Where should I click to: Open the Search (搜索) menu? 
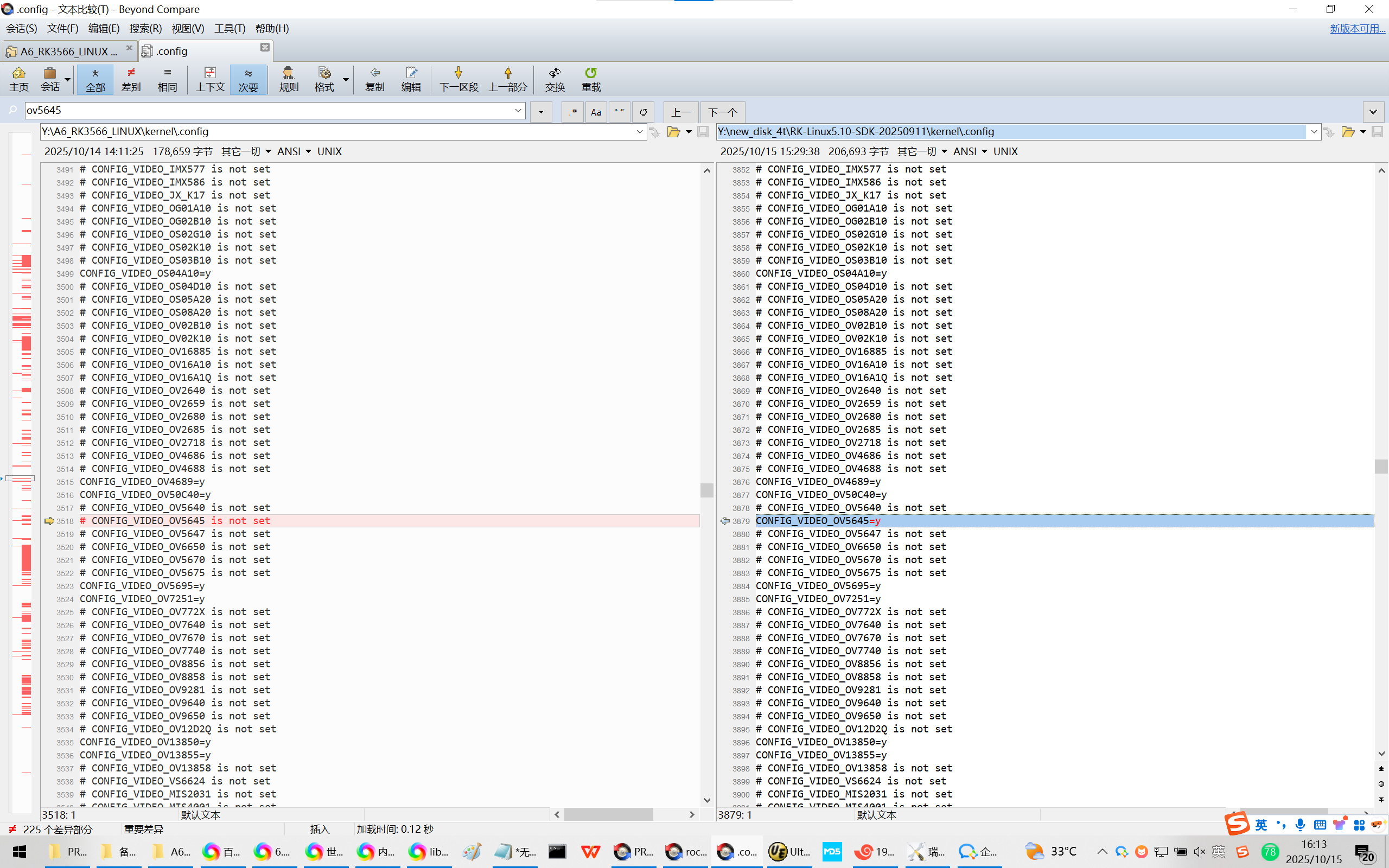145,28
